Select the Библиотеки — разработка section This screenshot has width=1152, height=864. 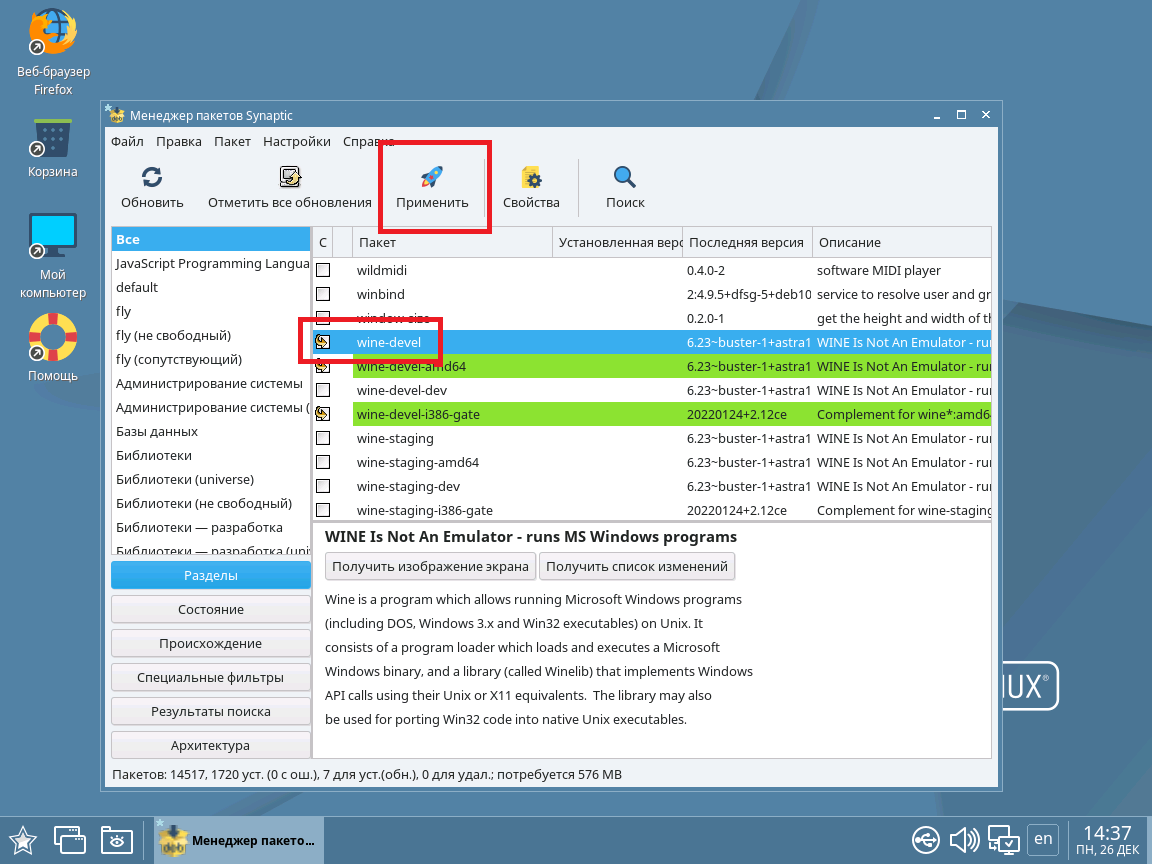[211, 528]
